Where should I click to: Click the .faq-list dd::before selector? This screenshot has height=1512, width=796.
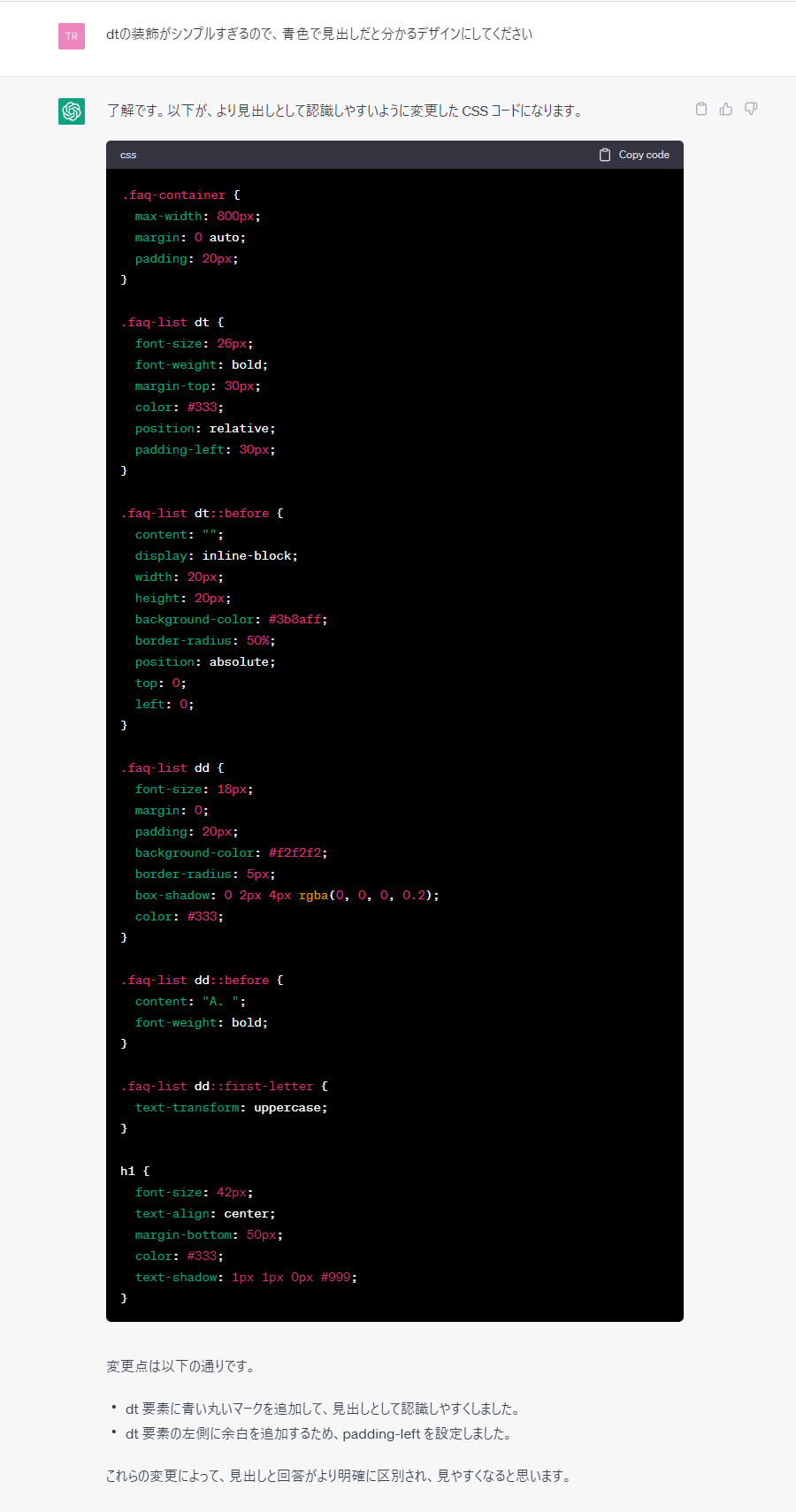[x=202, y=980]
